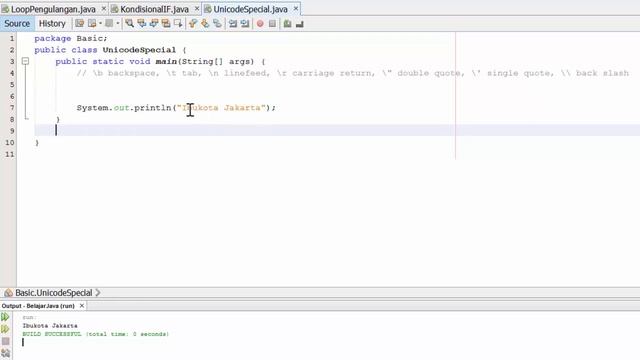This screenshot has height=360, width=640.
Task: Click "System" on line 7
Action: 92,108
